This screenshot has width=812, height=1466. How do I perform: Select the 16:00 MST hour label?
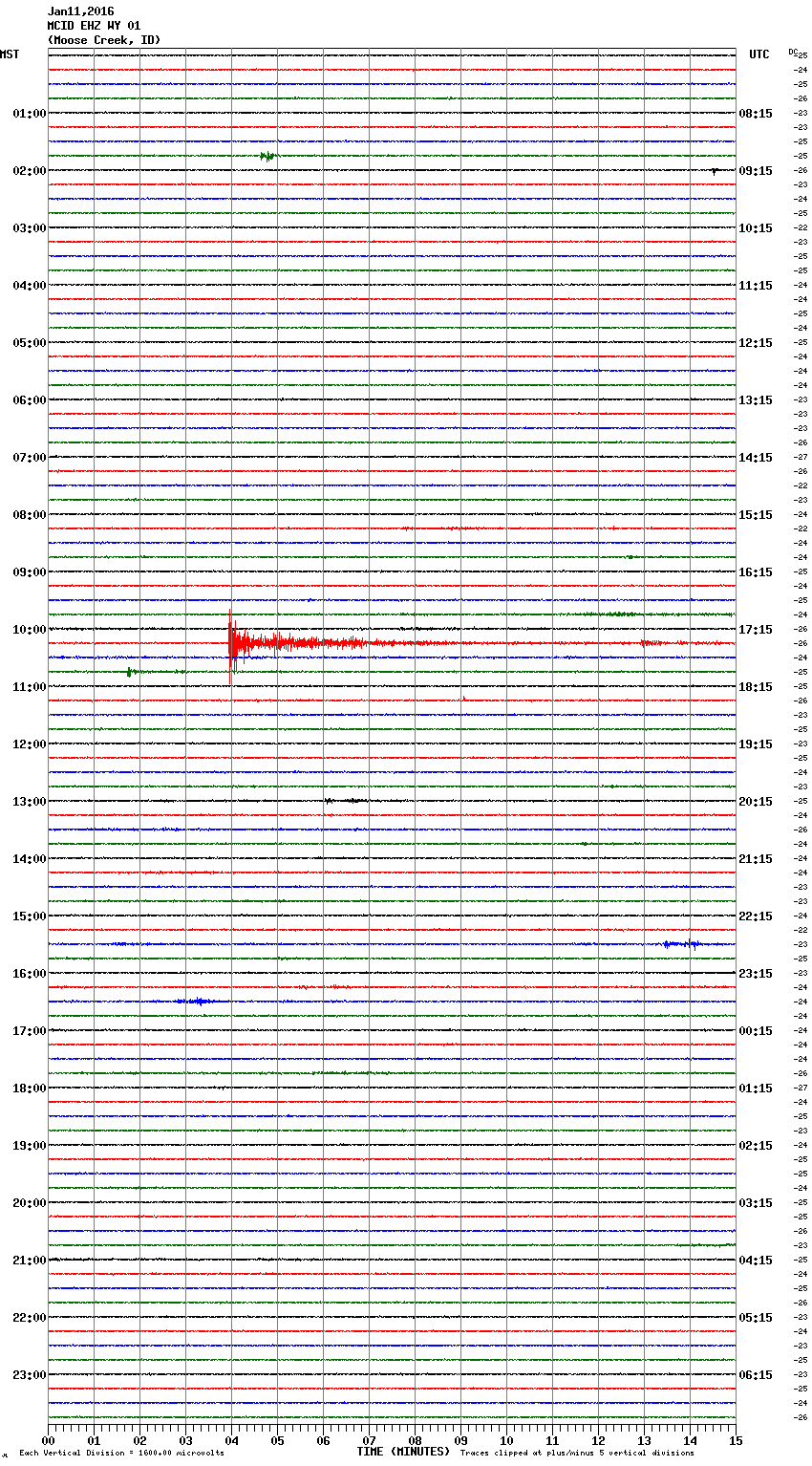(30, 974)
